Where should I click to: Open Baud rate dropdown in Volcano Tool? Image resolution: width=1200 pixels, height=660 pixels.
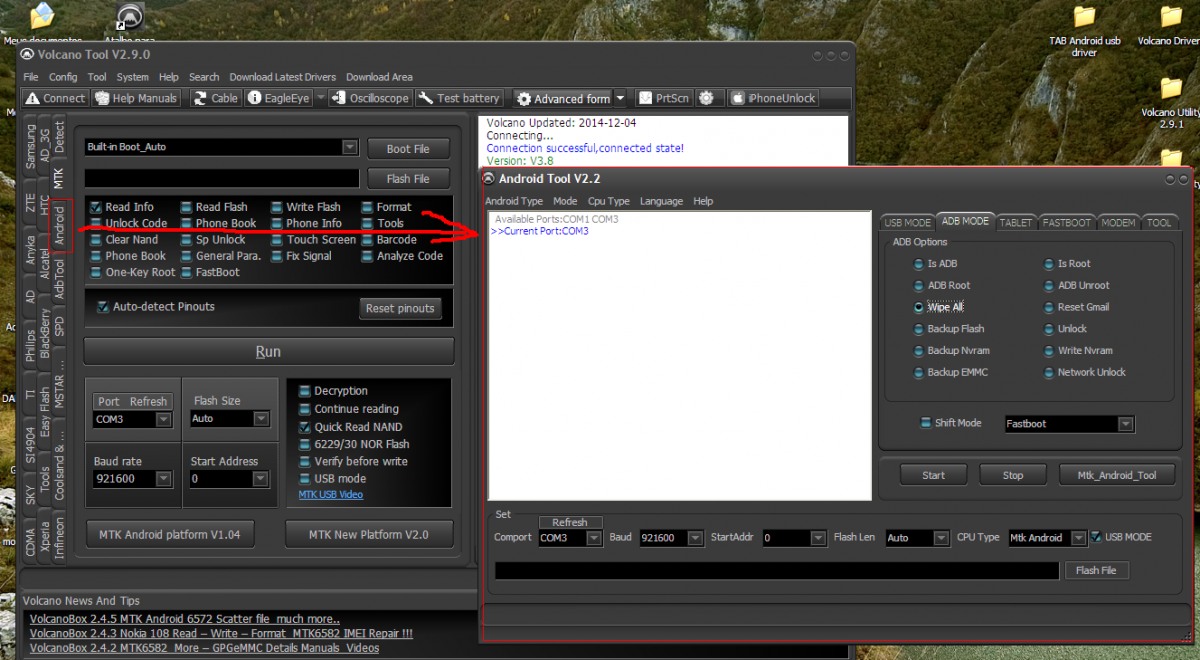pos(162,479)
